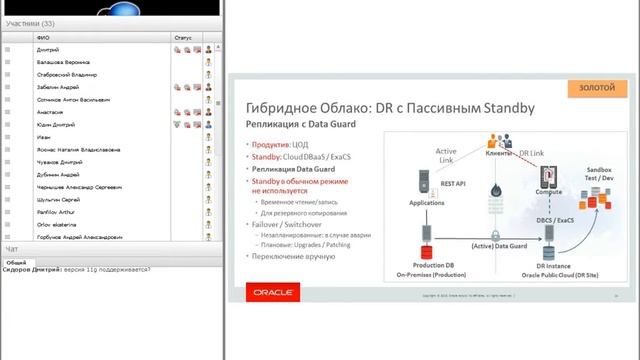This screenshot has height=360, width=640.
Task: Click the leftmost status icon for Анастасия
Action: 177,112
